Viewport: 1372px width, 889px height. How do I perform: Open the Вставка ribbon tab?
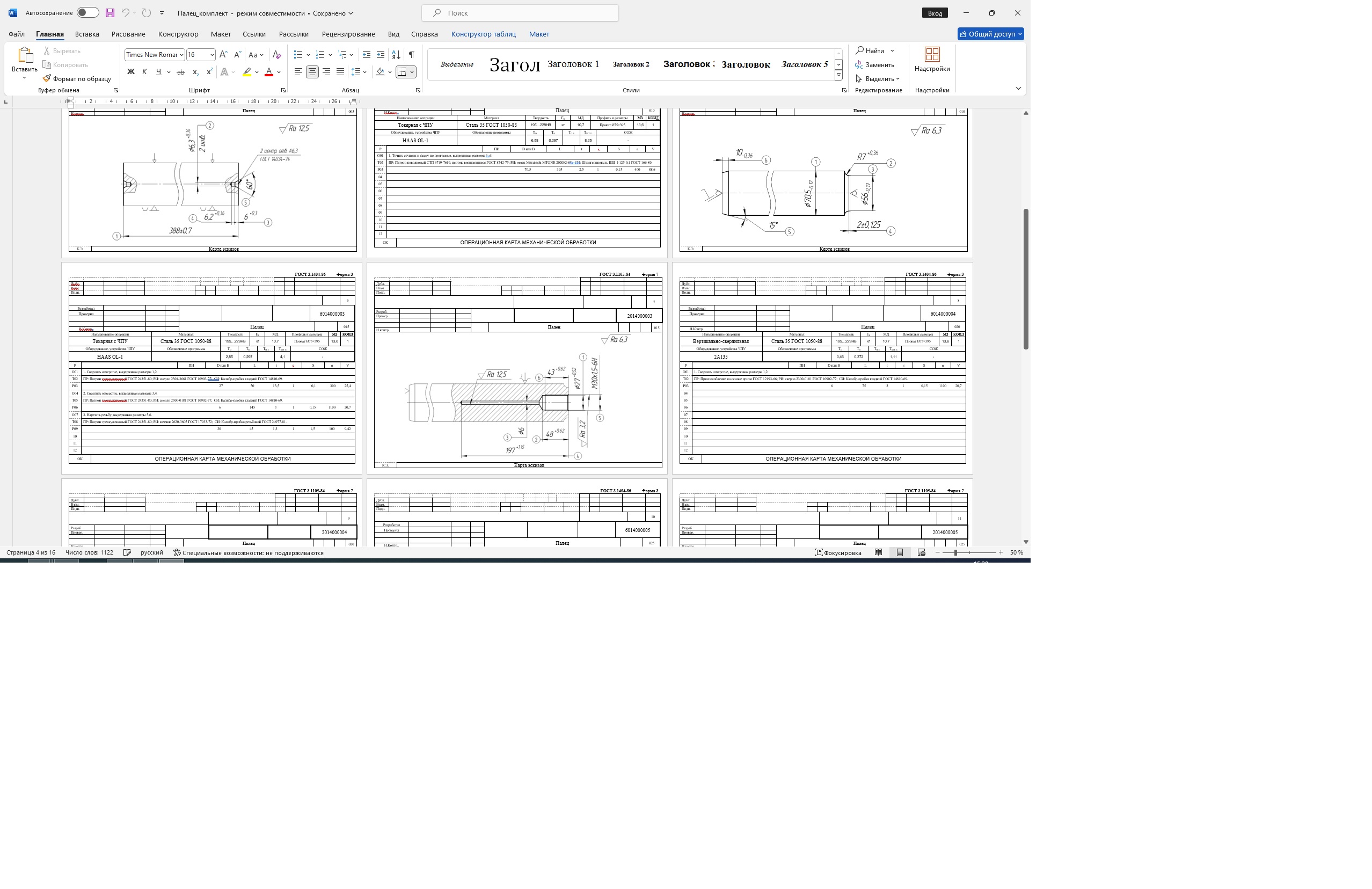tap(87, 34)
